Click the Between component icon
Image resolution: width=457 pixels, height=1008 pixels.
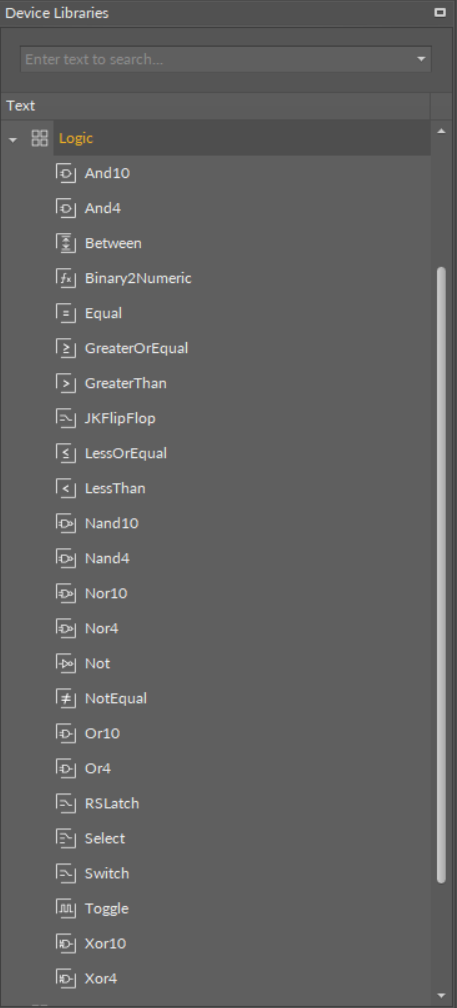[66, 244]
